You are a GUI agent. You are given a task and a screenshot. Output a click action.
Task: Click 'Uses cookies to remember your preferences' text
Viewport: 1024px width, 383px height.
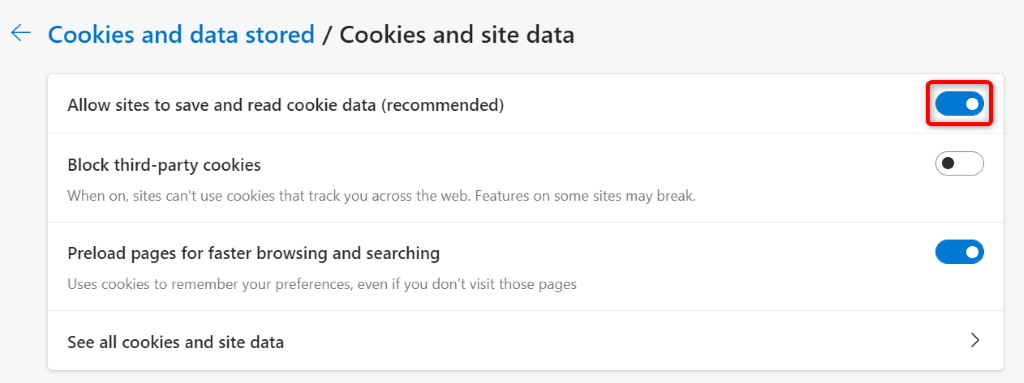point(322,285)
